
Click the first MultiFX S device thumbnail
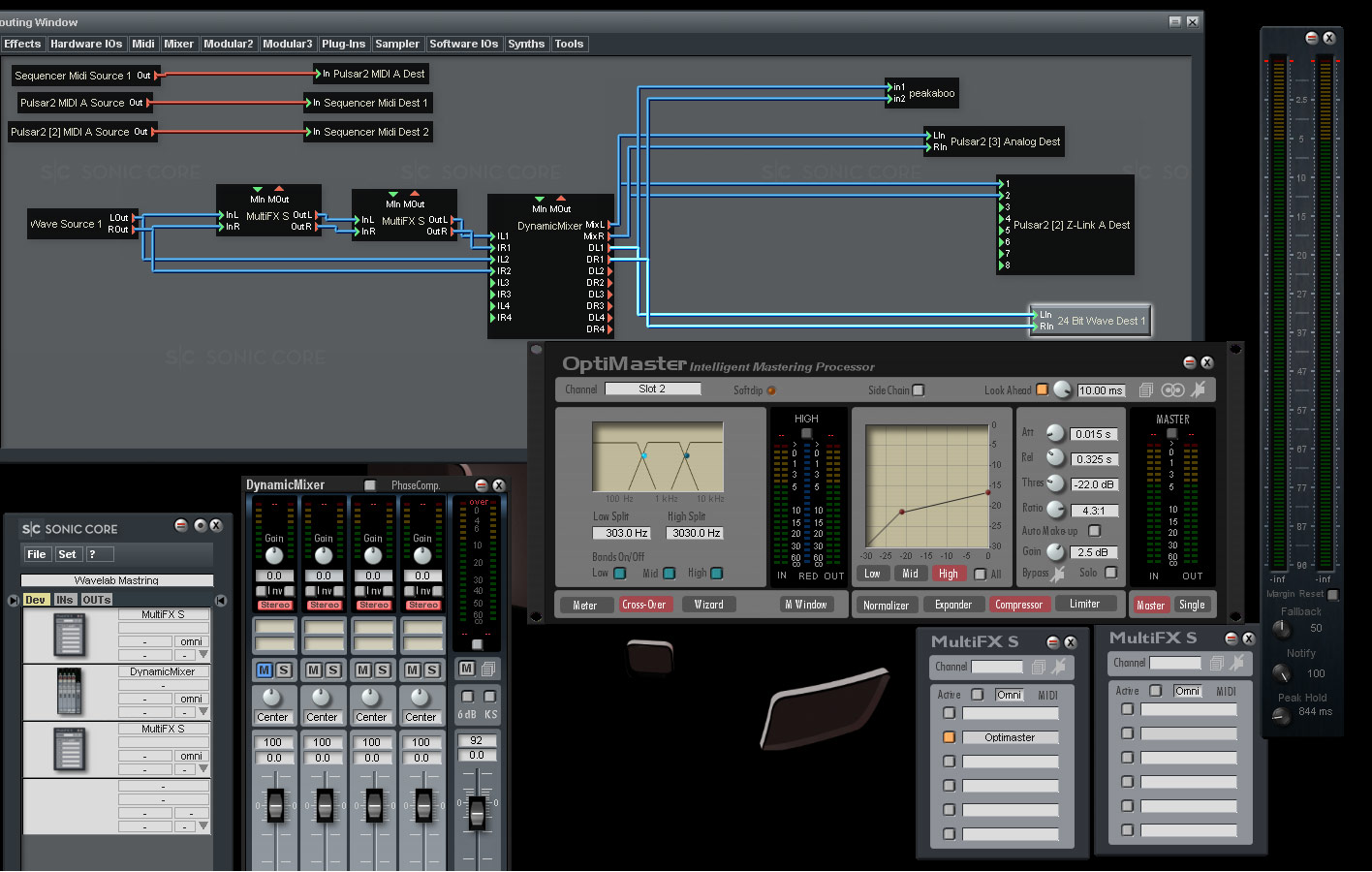(x=70, y=637)
